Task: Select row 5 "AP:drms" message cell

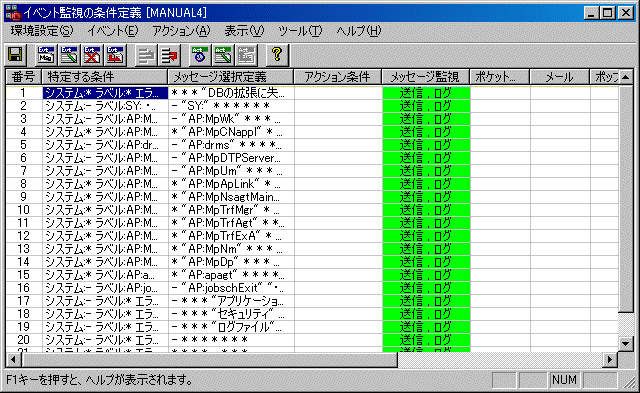Action: click(231, 145)
